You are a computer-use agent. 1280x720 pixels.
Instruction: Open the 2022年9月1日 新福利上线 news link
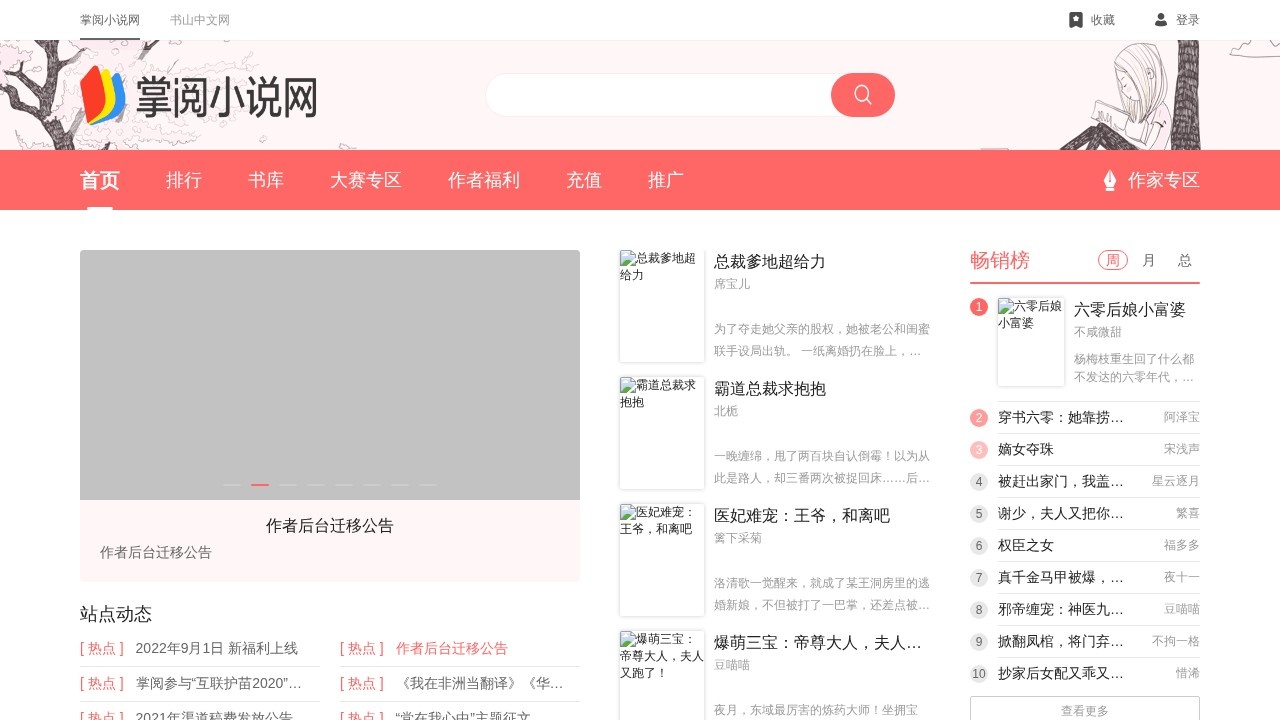click(217, 648)
